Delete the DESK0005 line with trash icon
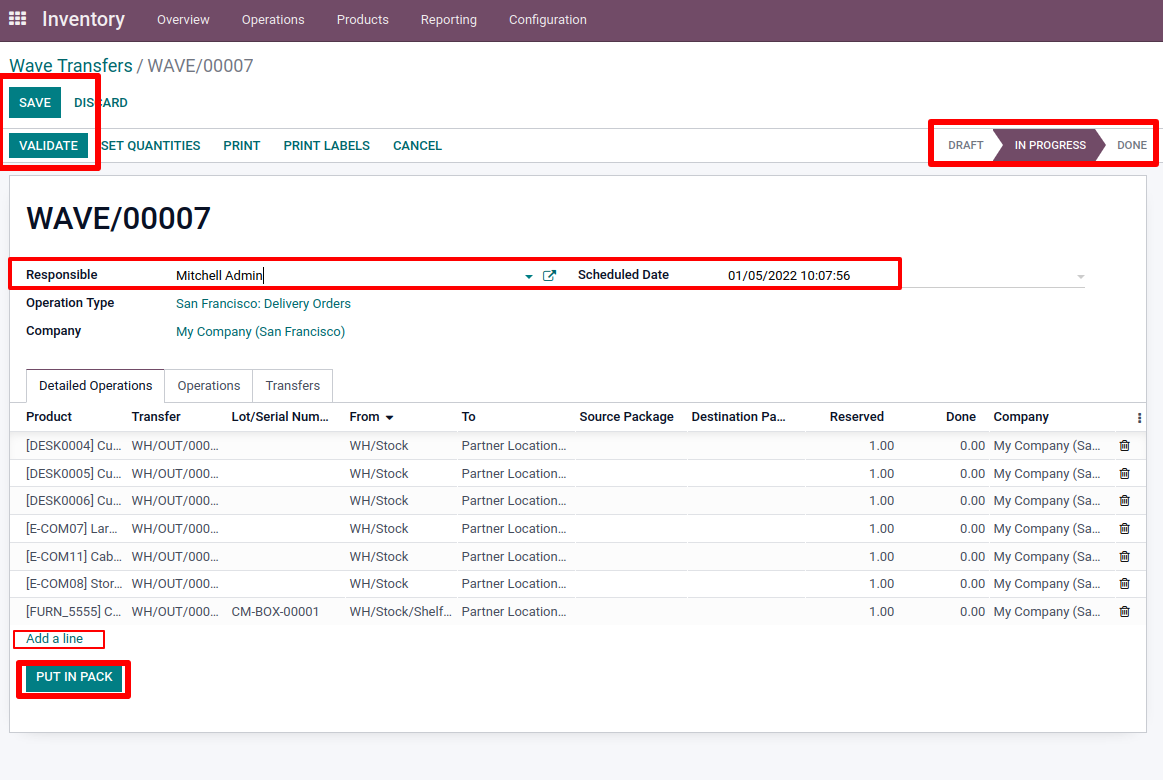Image resolution: width=1163 pixels, height=780 pixels. point(1124,474)
